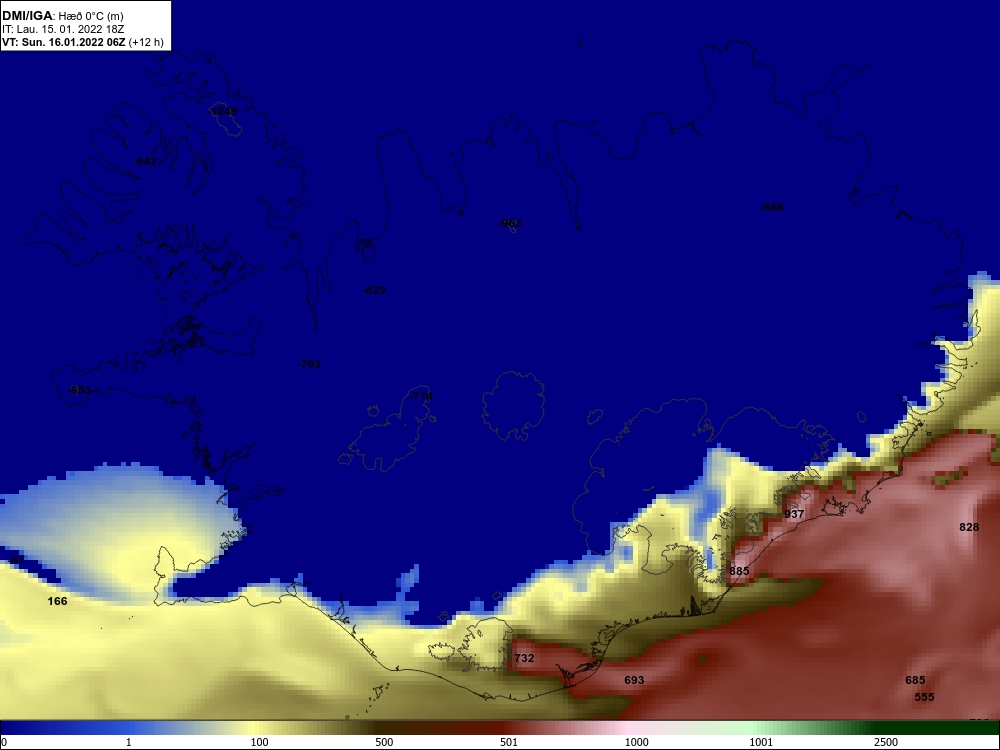Screen dimensions: 1000x750
Task: Click the -686 value in the northeast
Action: pyautogui.click(x=772, y=207)
